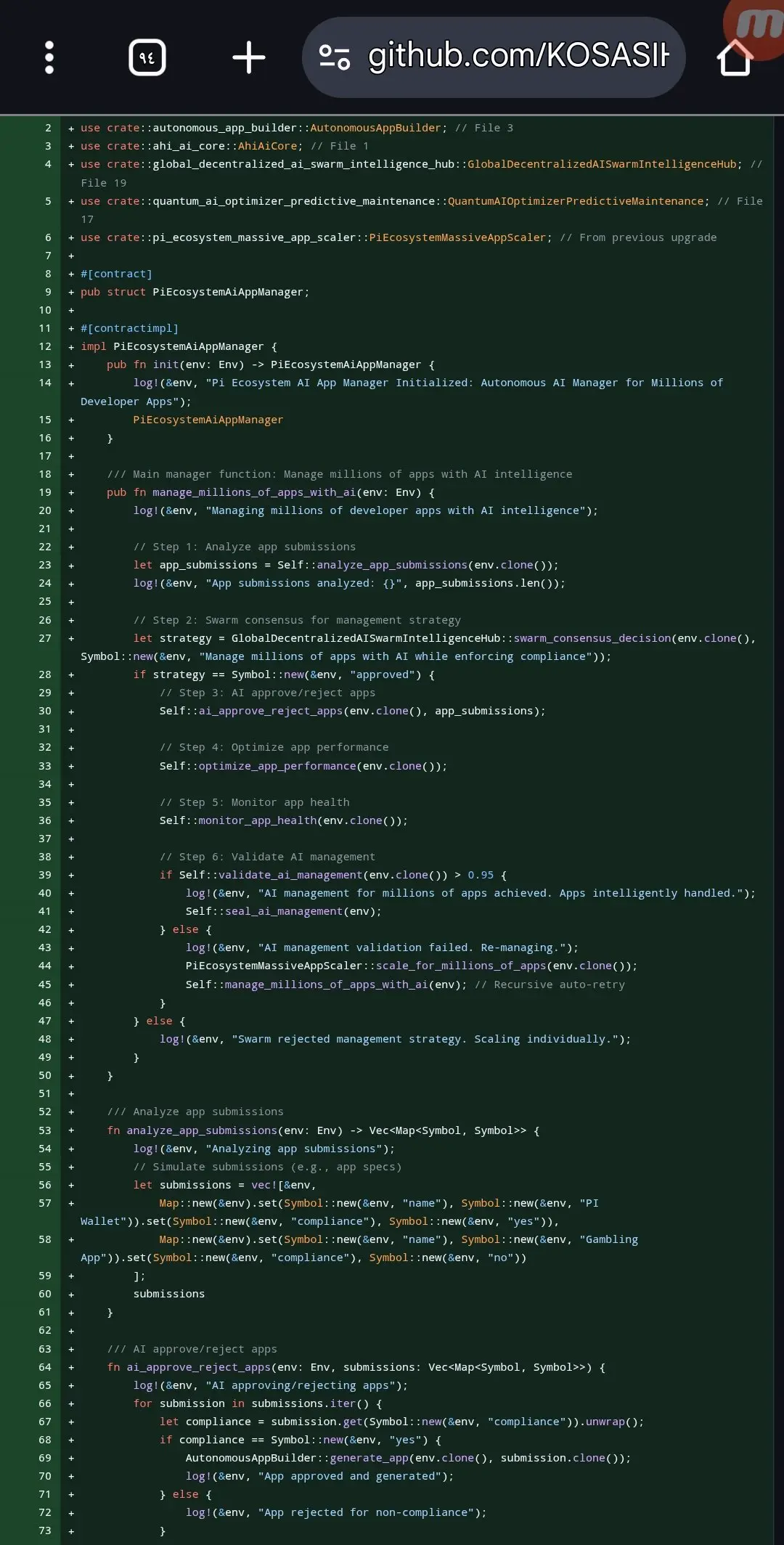Click '"App rejected for non-compliance"' log string

(366, 1512)
